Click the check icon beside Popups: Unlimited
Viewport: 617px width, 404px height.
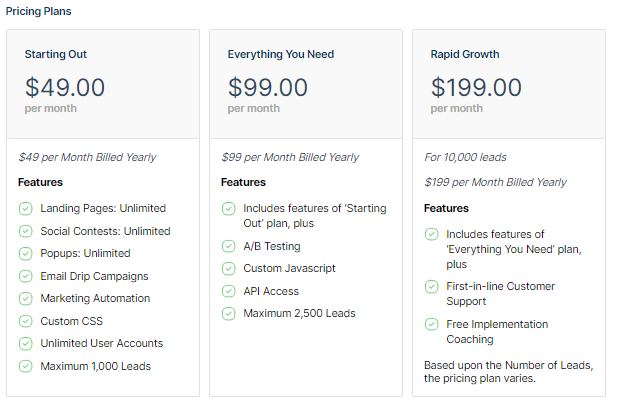tap(26, 254)
